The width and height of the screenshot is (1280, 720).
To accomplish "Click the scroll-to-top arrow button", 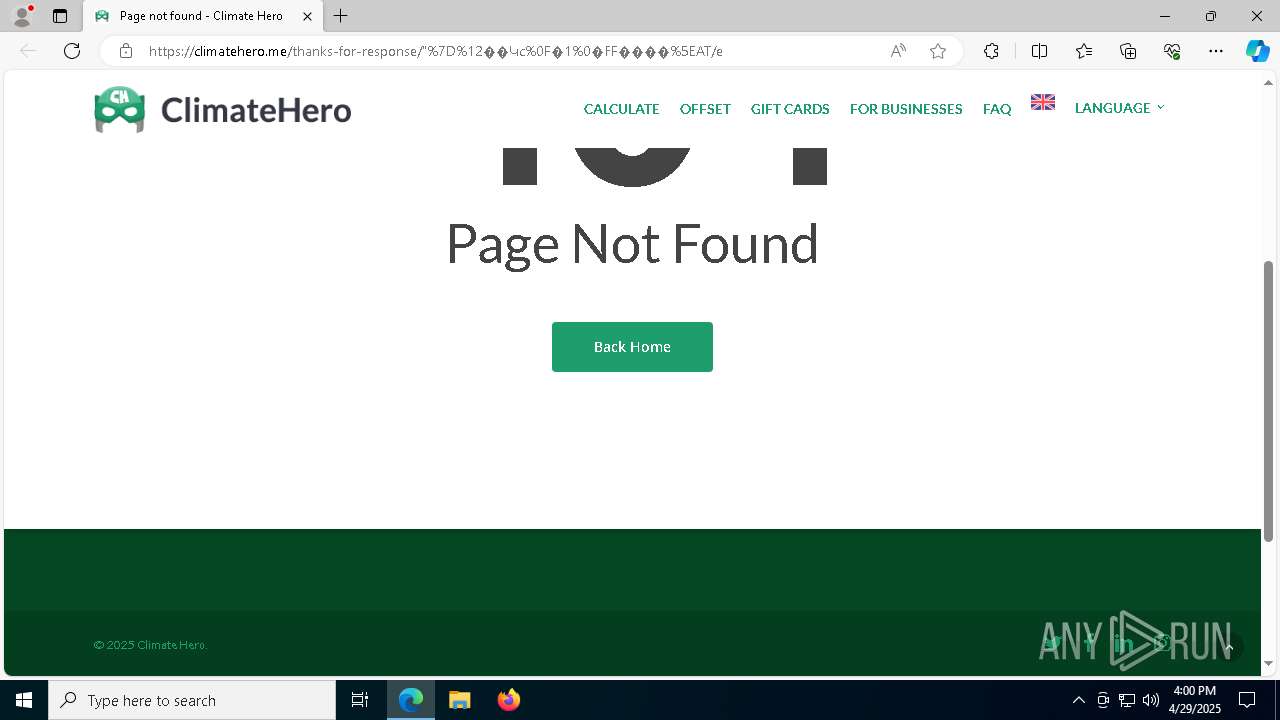I will [1229, 648].
